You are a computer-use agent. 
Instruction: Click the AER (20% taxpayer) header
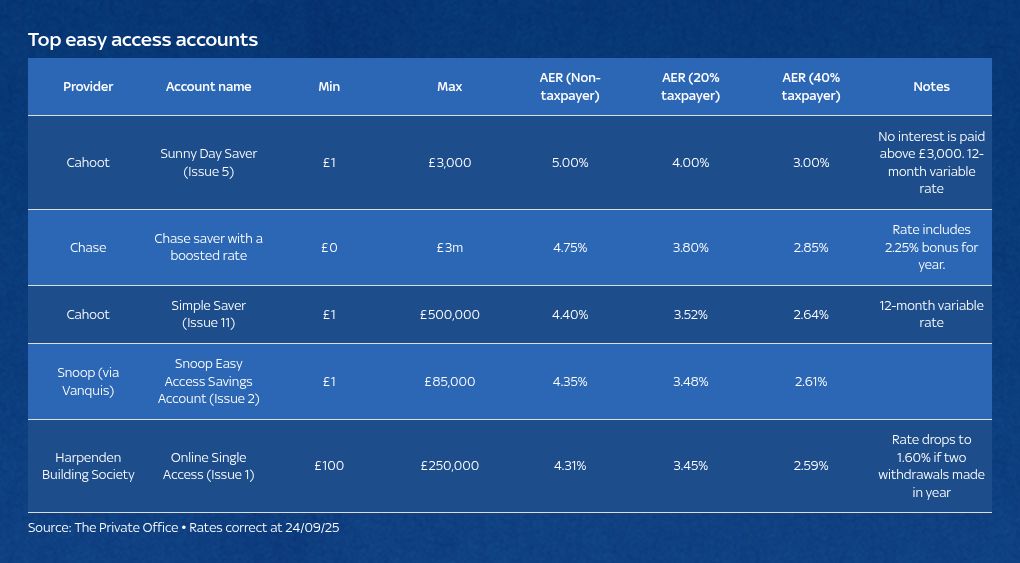tap(690, 87)
